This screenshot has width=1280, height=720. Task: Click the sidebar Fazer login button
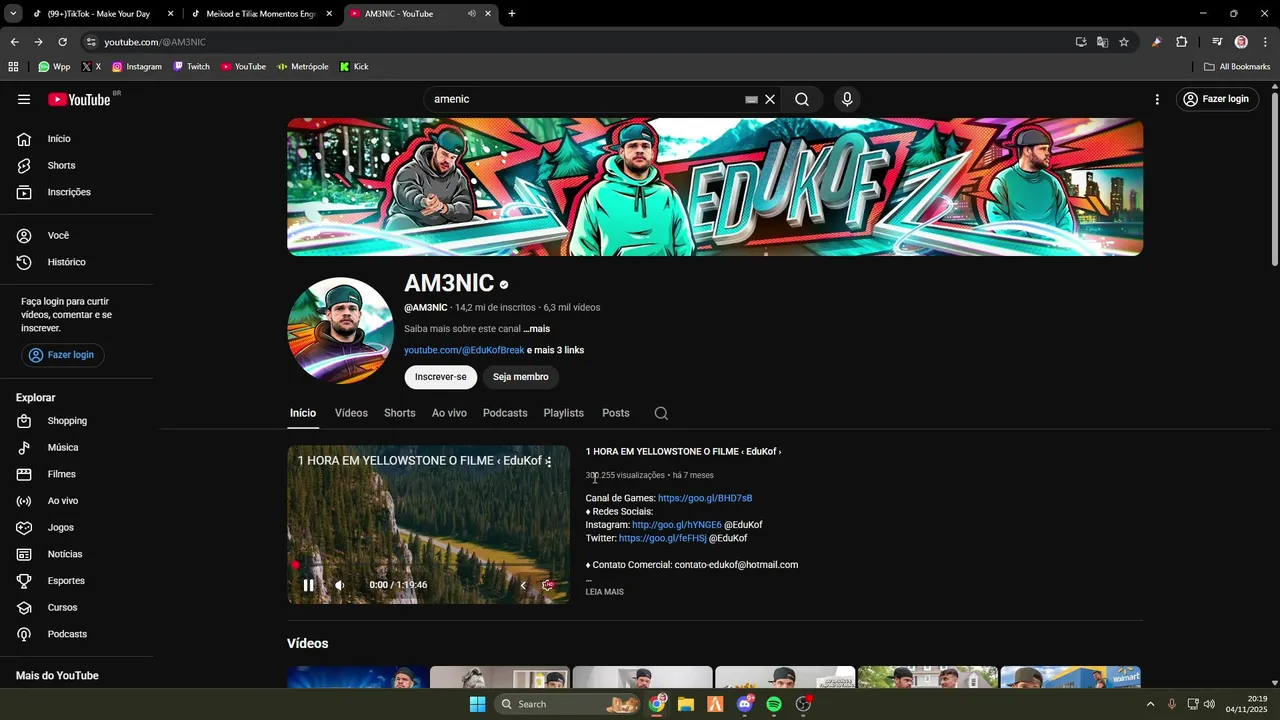coord(63,355)
